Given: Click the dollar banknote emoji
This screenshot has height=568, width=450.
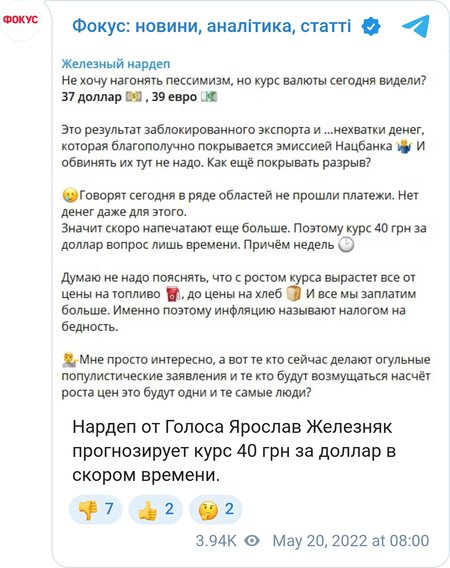Looking at the screenshot, I should (133, 97).
